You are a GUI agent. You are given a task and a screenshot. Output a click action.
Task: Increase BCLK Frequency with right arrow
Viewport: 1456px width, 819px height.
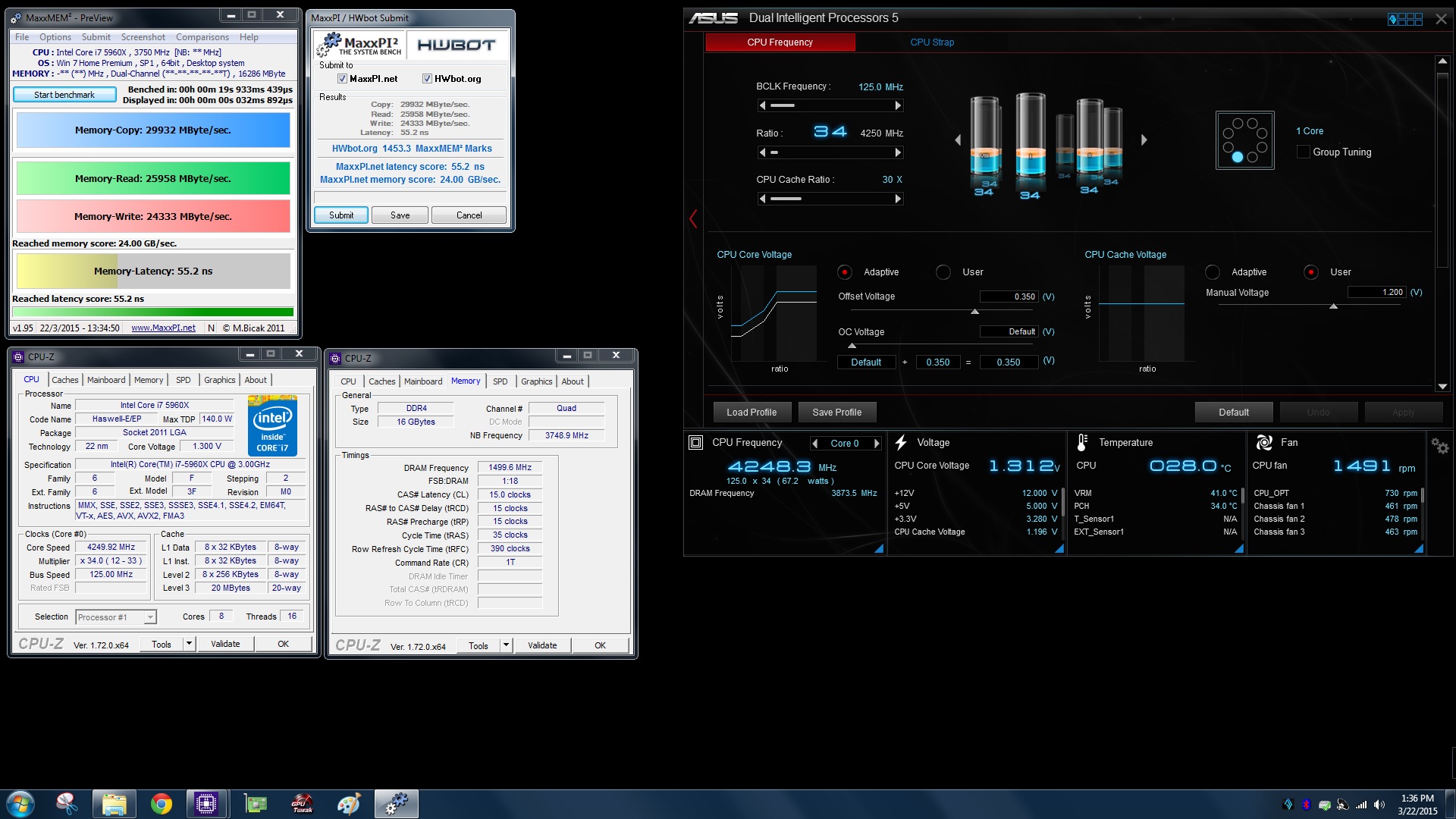899,105
